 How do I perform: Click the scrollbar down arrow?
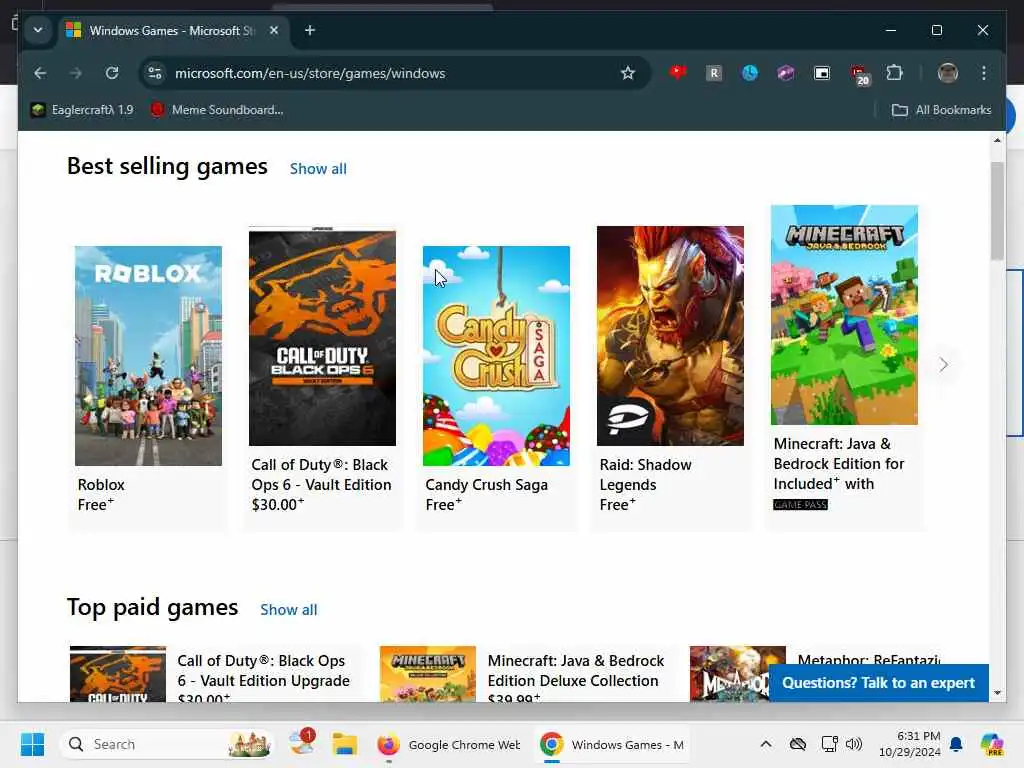(x=997, y=692)
